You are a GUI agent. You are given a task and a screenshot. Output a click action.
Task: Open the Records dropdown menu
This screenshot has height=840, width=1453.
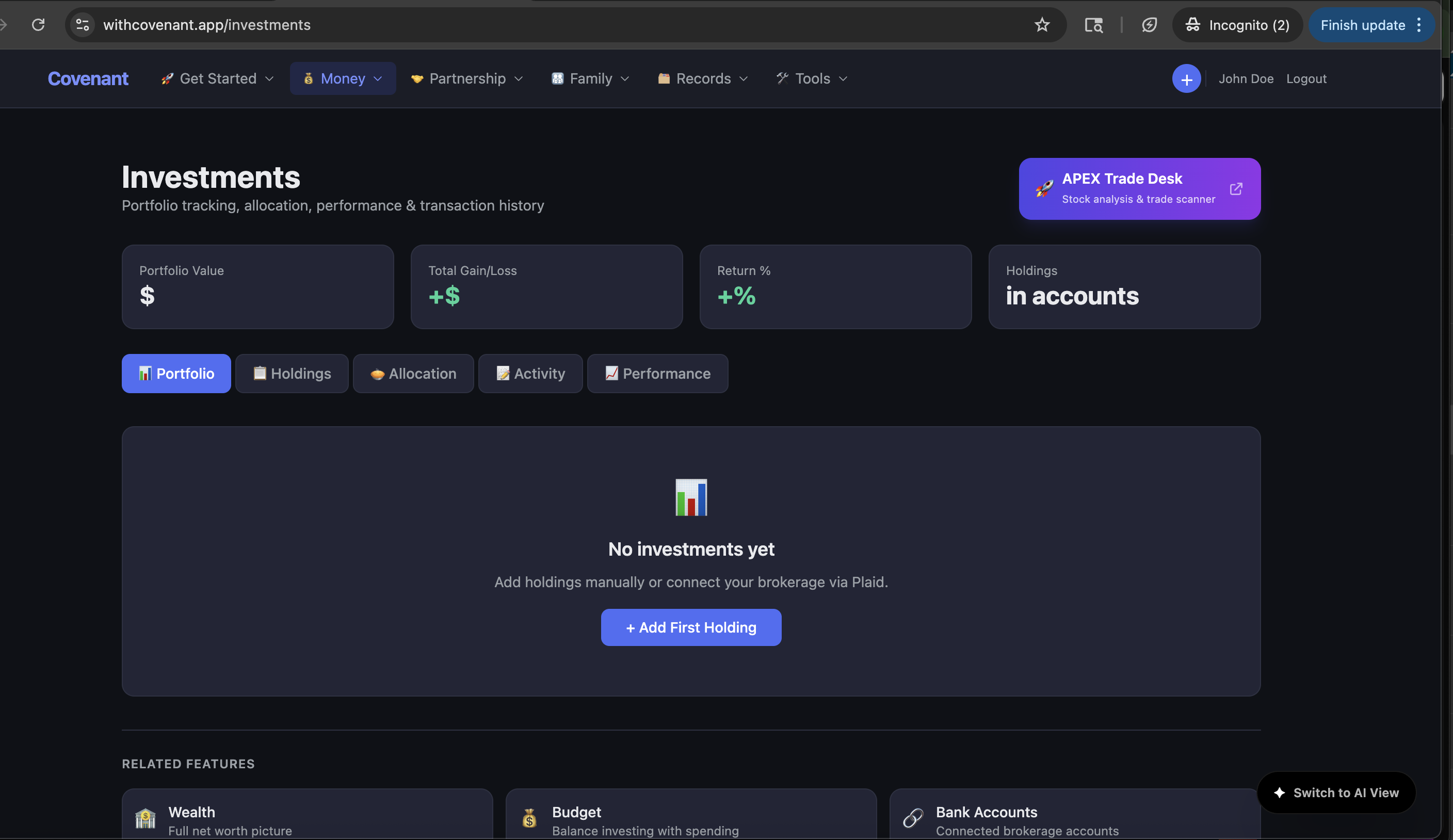[702, 79]
